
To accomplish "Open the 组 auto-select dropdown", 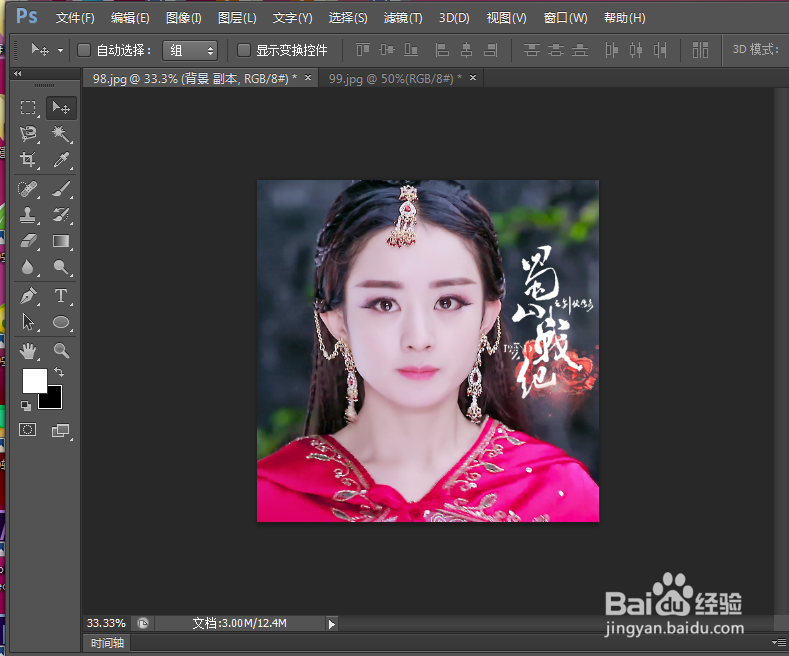I will [x=190, y=50].
